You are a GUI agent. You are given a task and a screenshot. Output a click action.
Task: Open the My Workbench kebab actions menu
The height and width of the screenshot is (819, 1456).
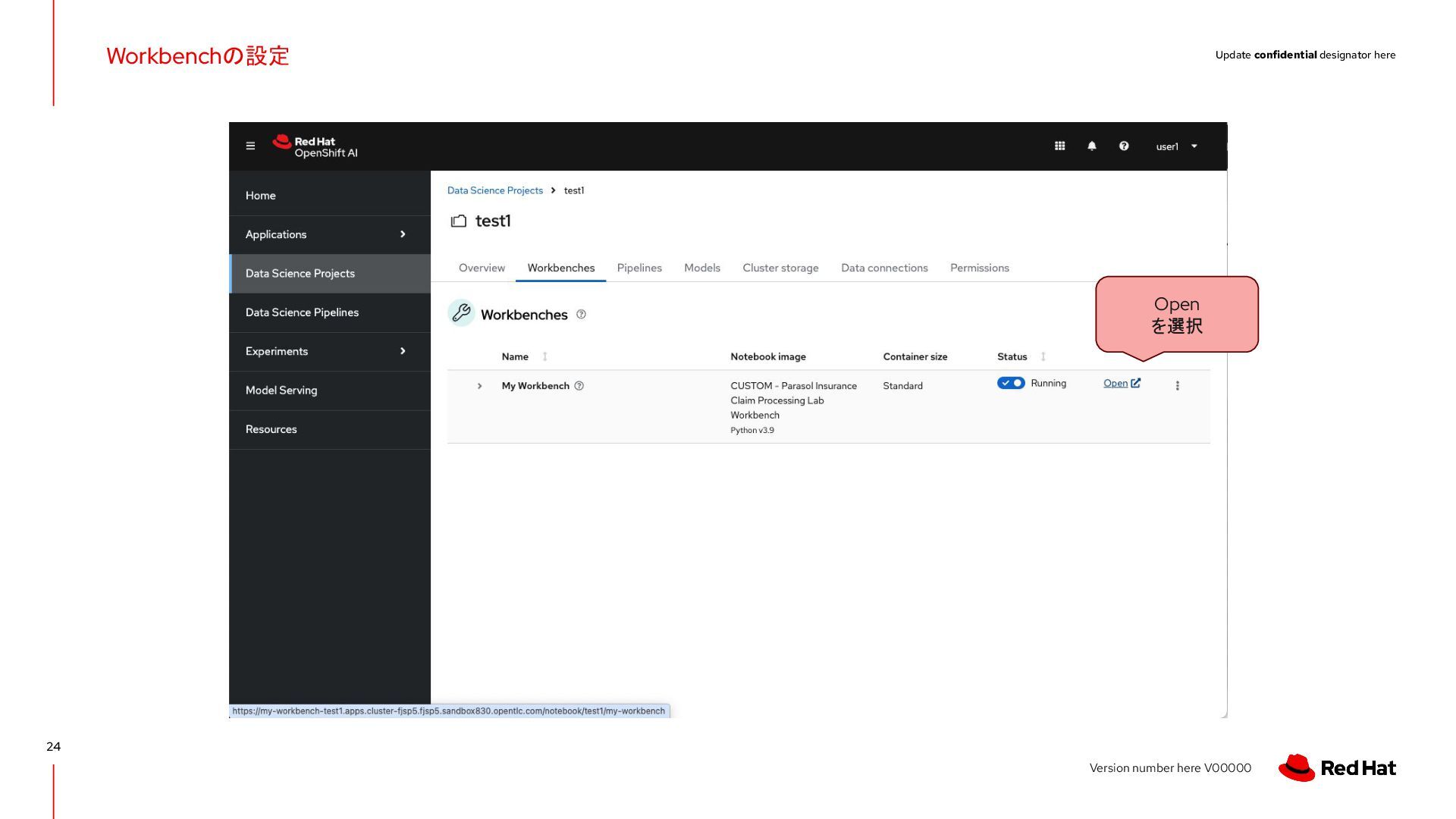pyautogui.click(x=1177, y=386)
